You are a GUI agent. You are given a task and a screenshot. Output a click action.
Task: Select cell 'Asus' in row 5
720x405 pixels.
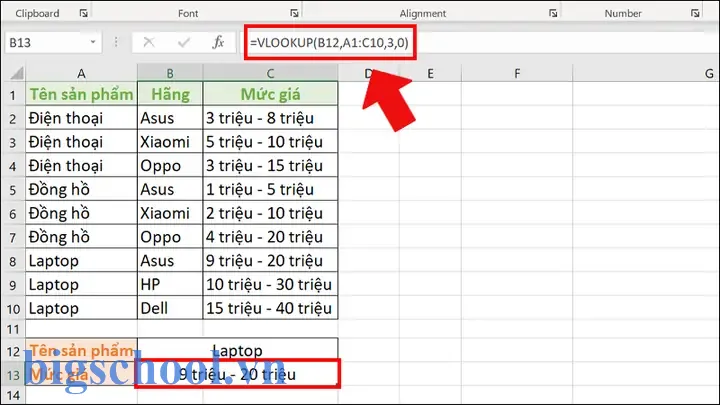click(x=170, y=190)
